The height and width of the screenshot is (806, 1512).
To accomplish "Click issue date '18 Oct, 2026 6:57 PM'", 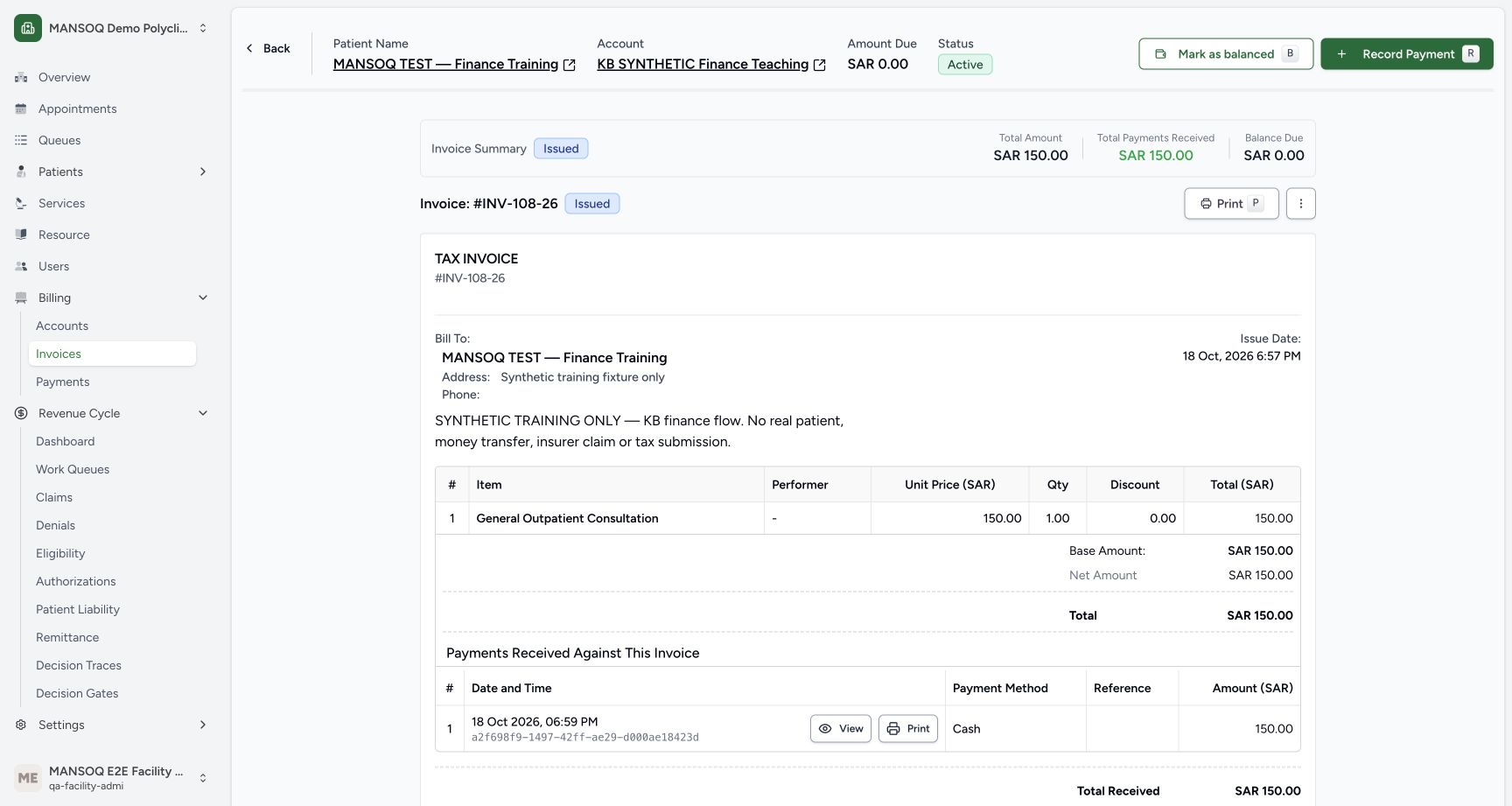I will tap(1242, 356).
